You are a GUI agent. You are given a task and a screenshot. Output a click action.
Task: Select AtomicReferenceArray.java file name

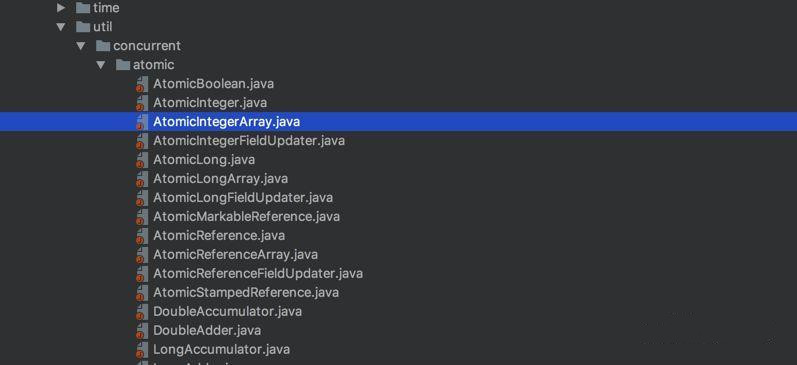click(x=235, y=254)
